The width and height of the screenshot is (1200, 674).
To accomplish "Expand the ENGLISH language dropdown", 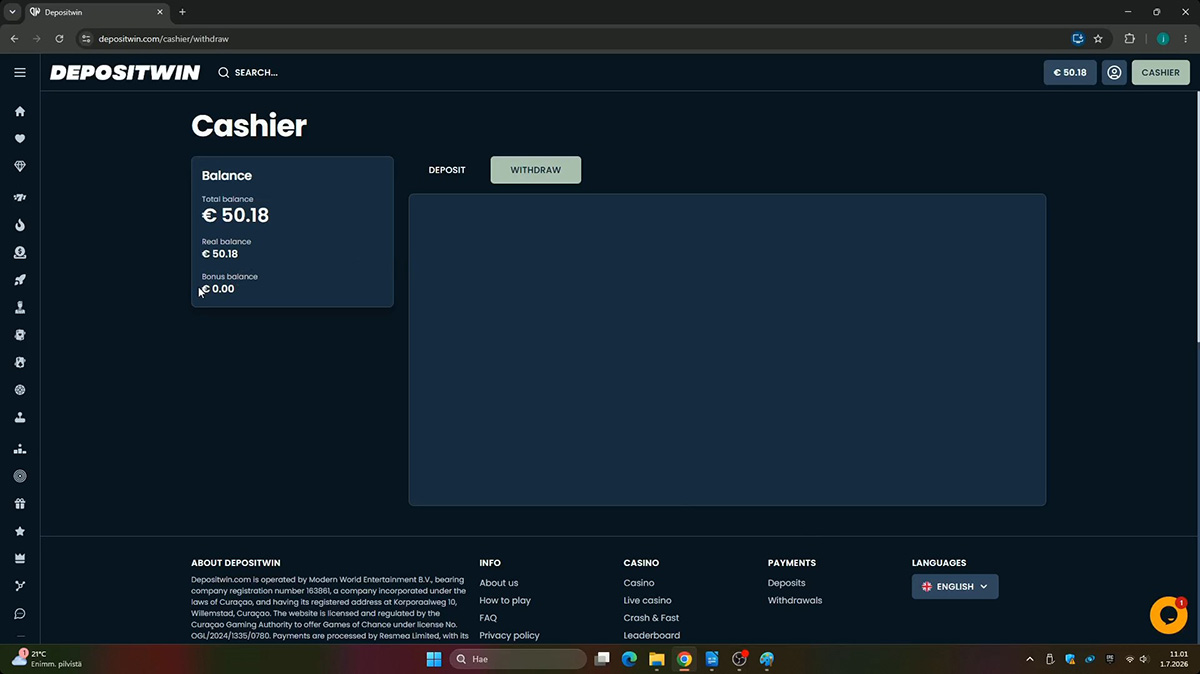I will pyautogui.click(x=955, y=586).
